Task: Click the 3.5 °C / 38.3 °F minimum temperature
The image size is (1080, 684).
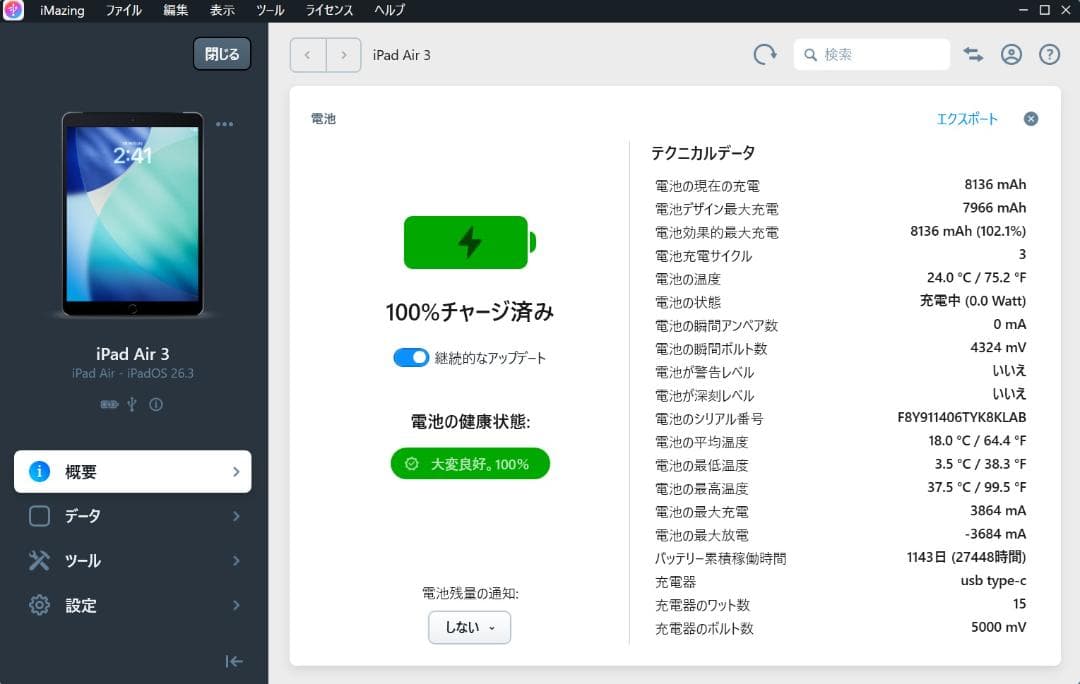Action: [x=980, y=464]
